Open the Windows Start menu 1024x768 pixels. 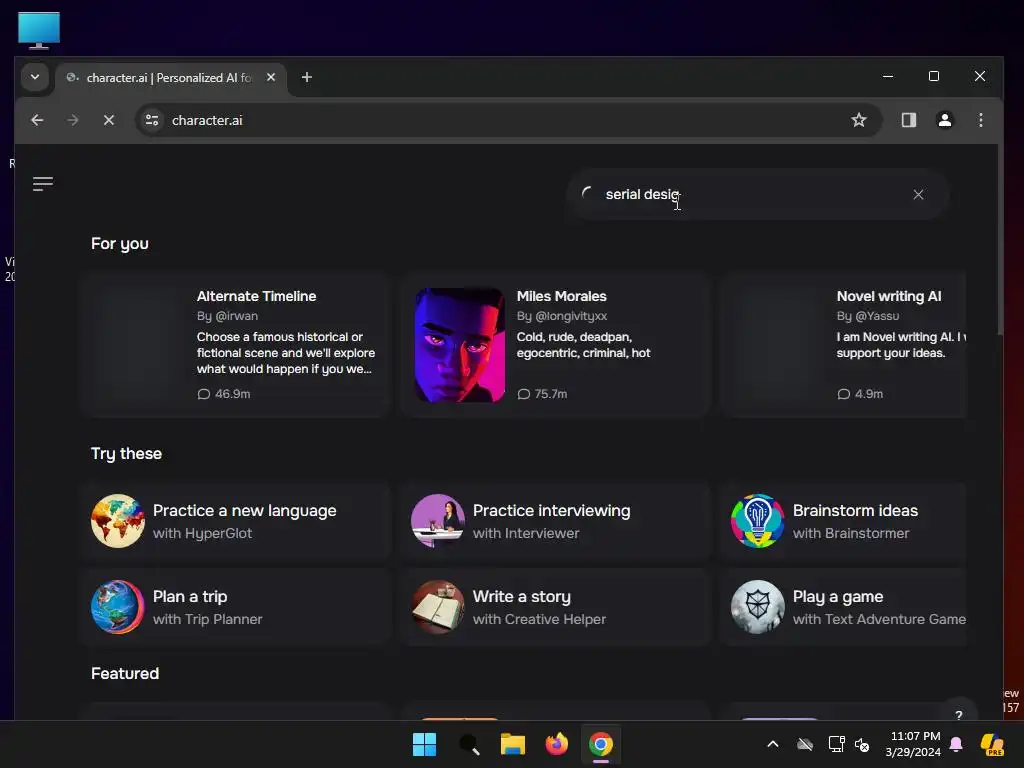point(424,744)
